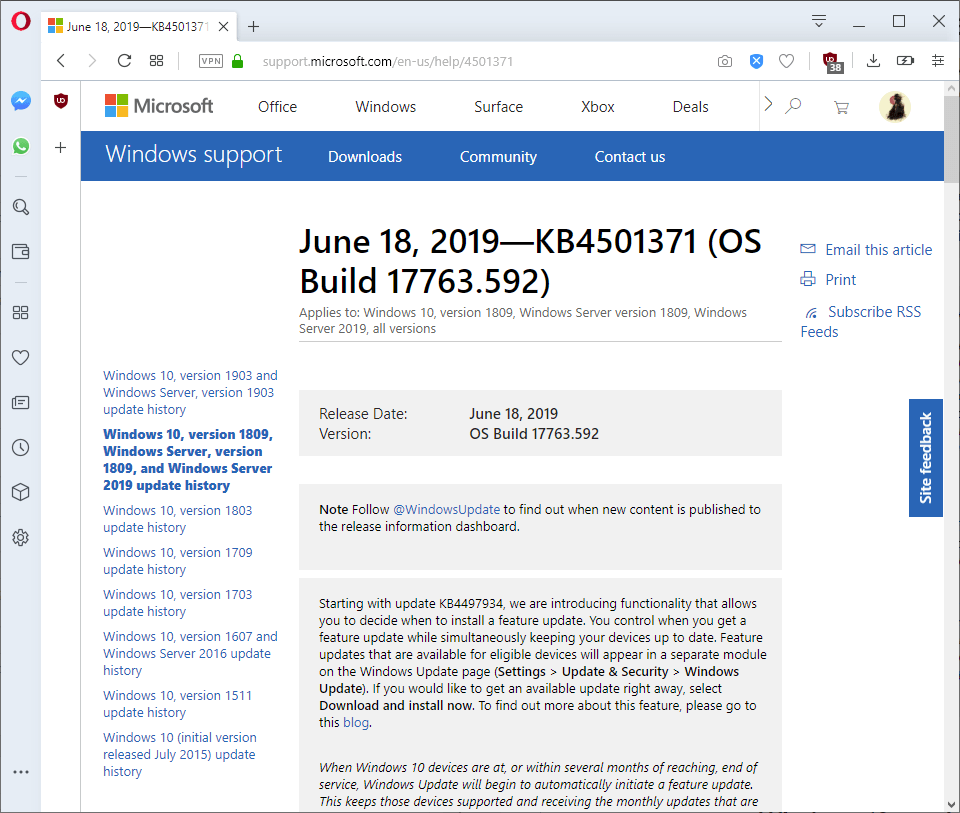The image size is (960, 813).
Task: Open the battery saver icon
Action: tap(906, 61)
